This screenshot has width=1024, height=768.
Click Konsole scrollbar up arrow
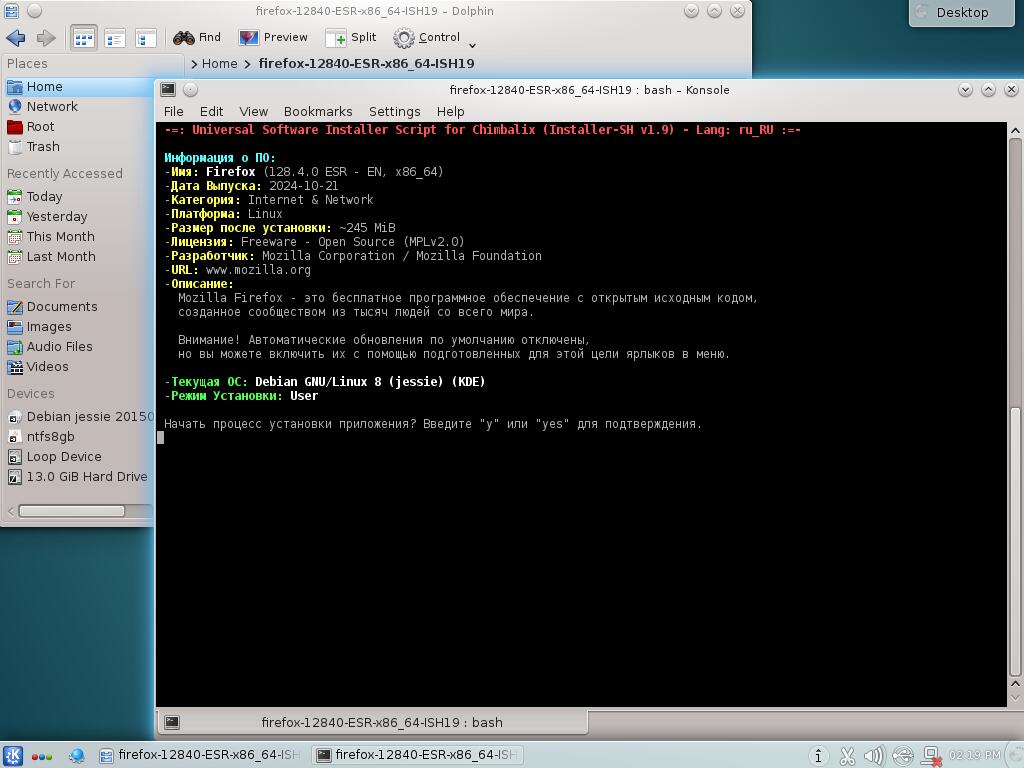tap(1015, 131)
